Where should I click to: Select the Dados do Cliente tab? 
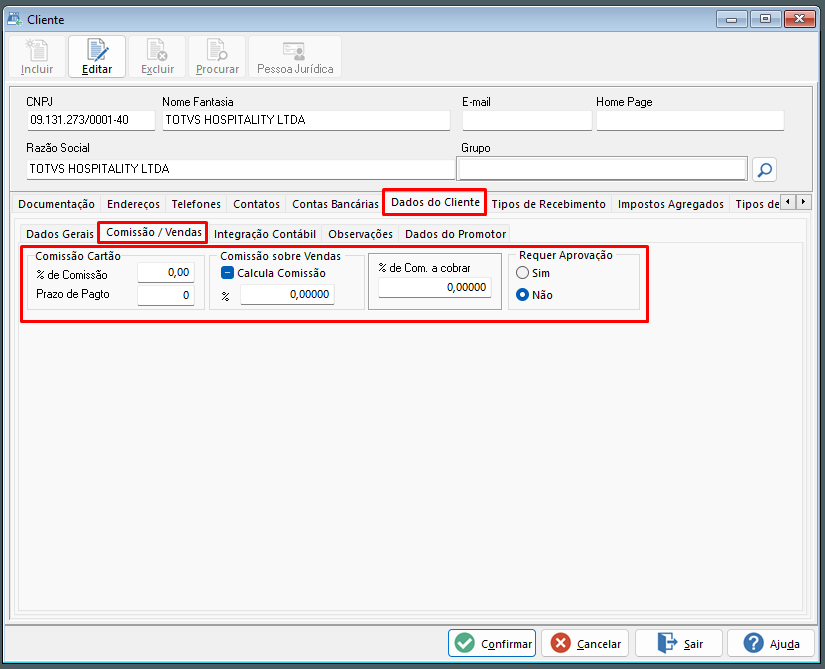coord(435,202)
